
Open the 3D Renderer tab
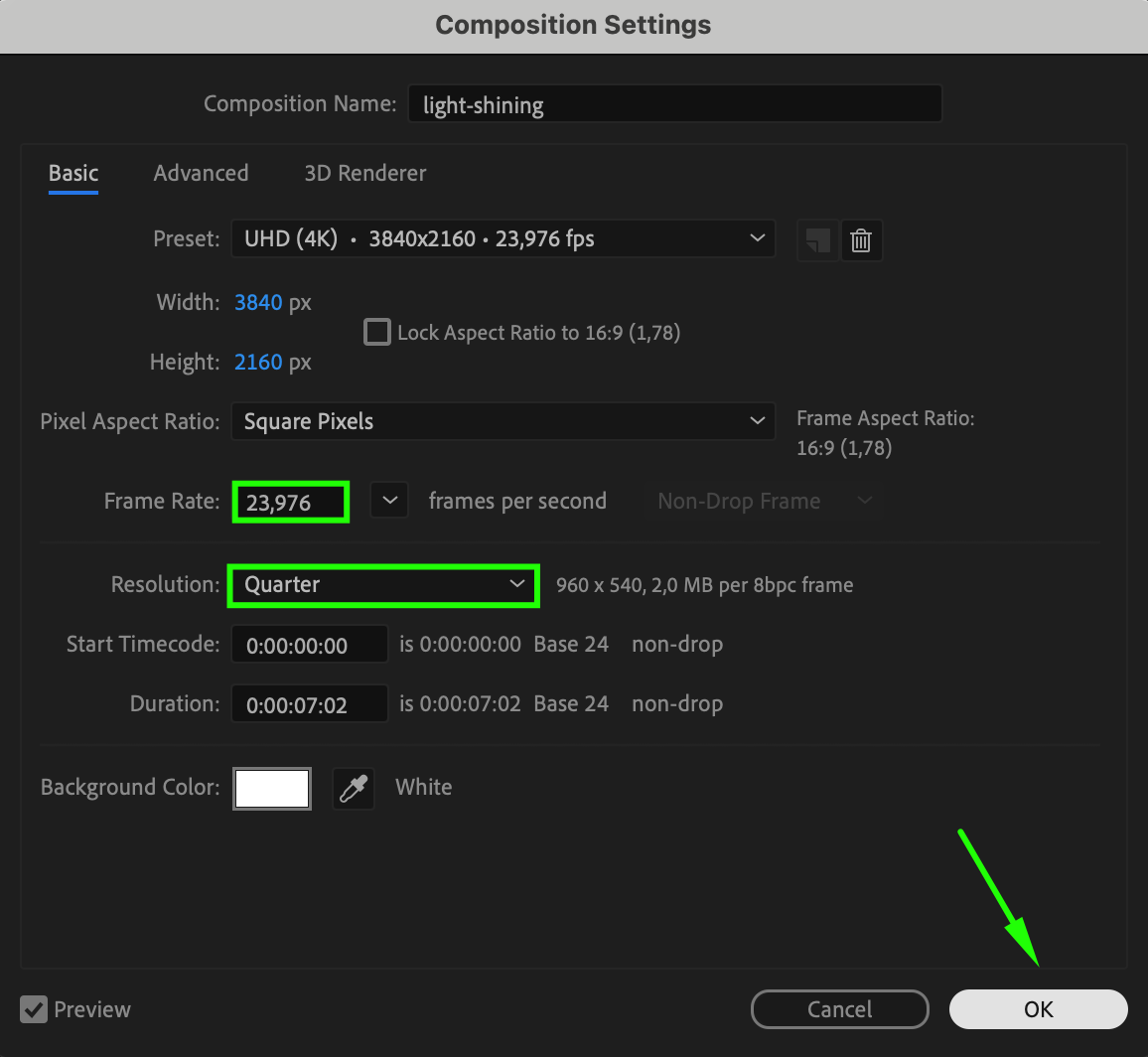pos(364,174)
